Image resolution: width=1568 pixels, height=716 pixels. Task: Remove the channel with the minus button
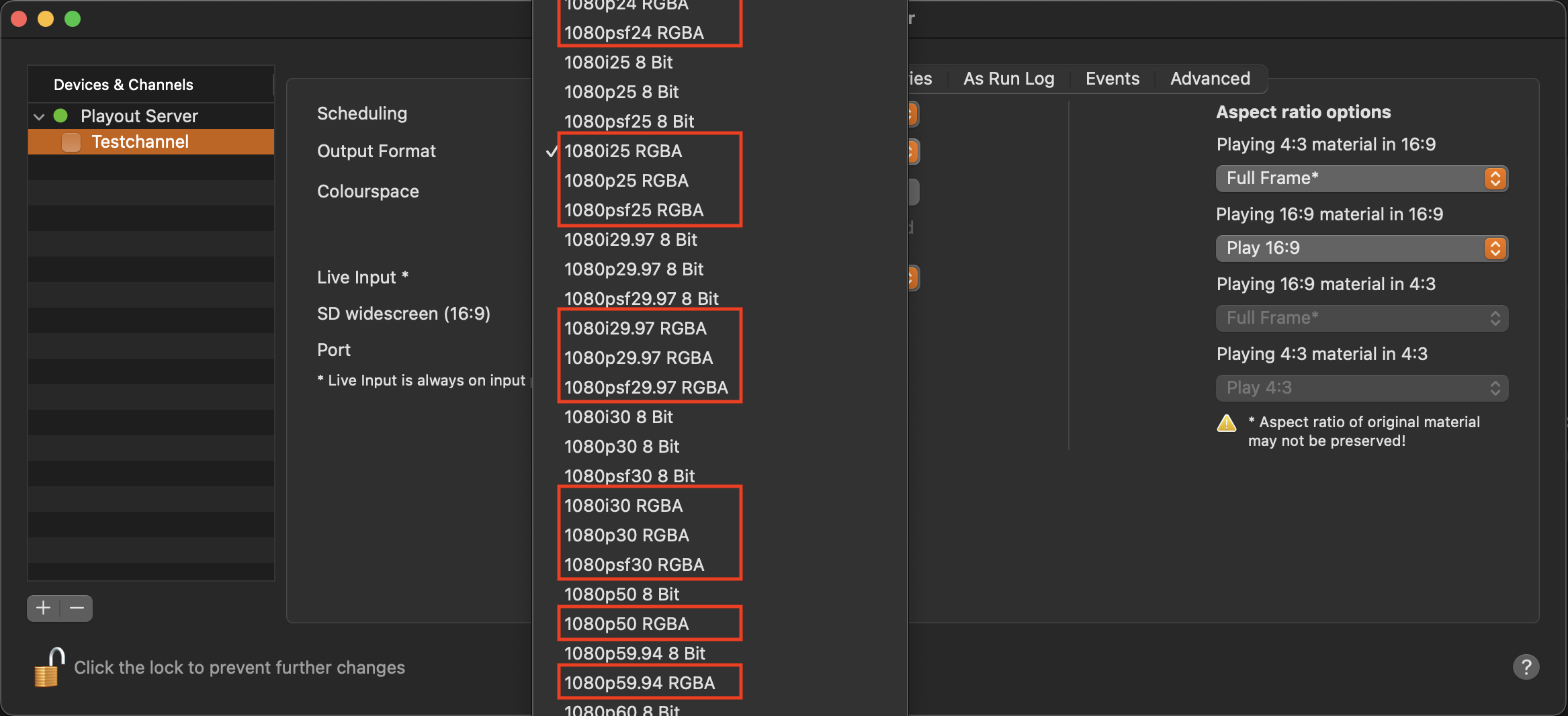(x=77, y=608)
